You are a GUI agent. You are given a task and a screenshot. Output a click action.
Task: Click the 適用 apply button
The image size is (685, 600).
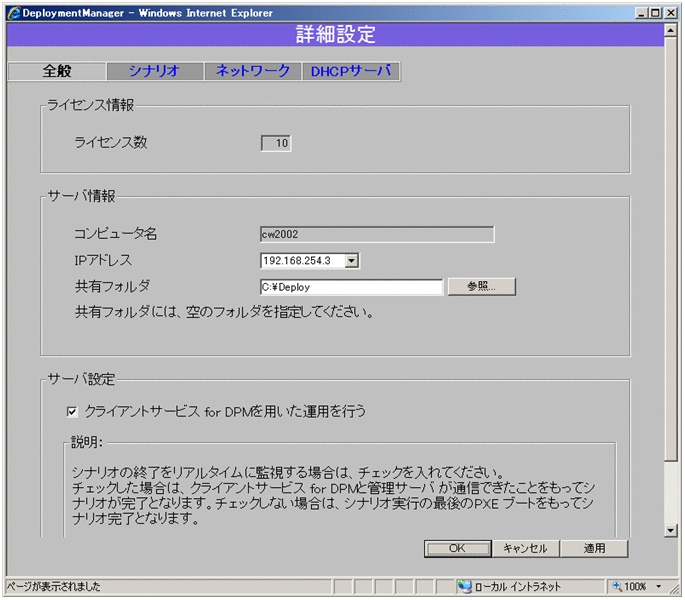click(x=594, y=548)
